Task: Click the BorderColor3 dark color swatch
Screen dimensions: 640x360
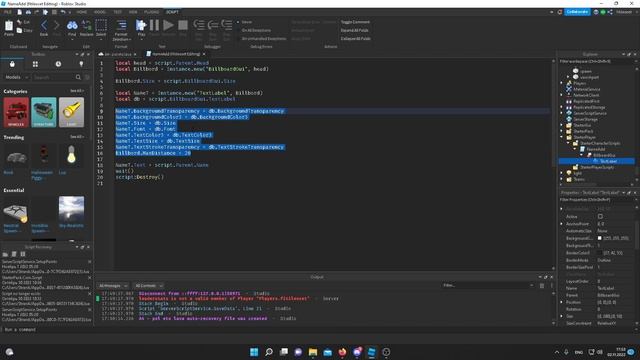Action: [x=600, y=253]
